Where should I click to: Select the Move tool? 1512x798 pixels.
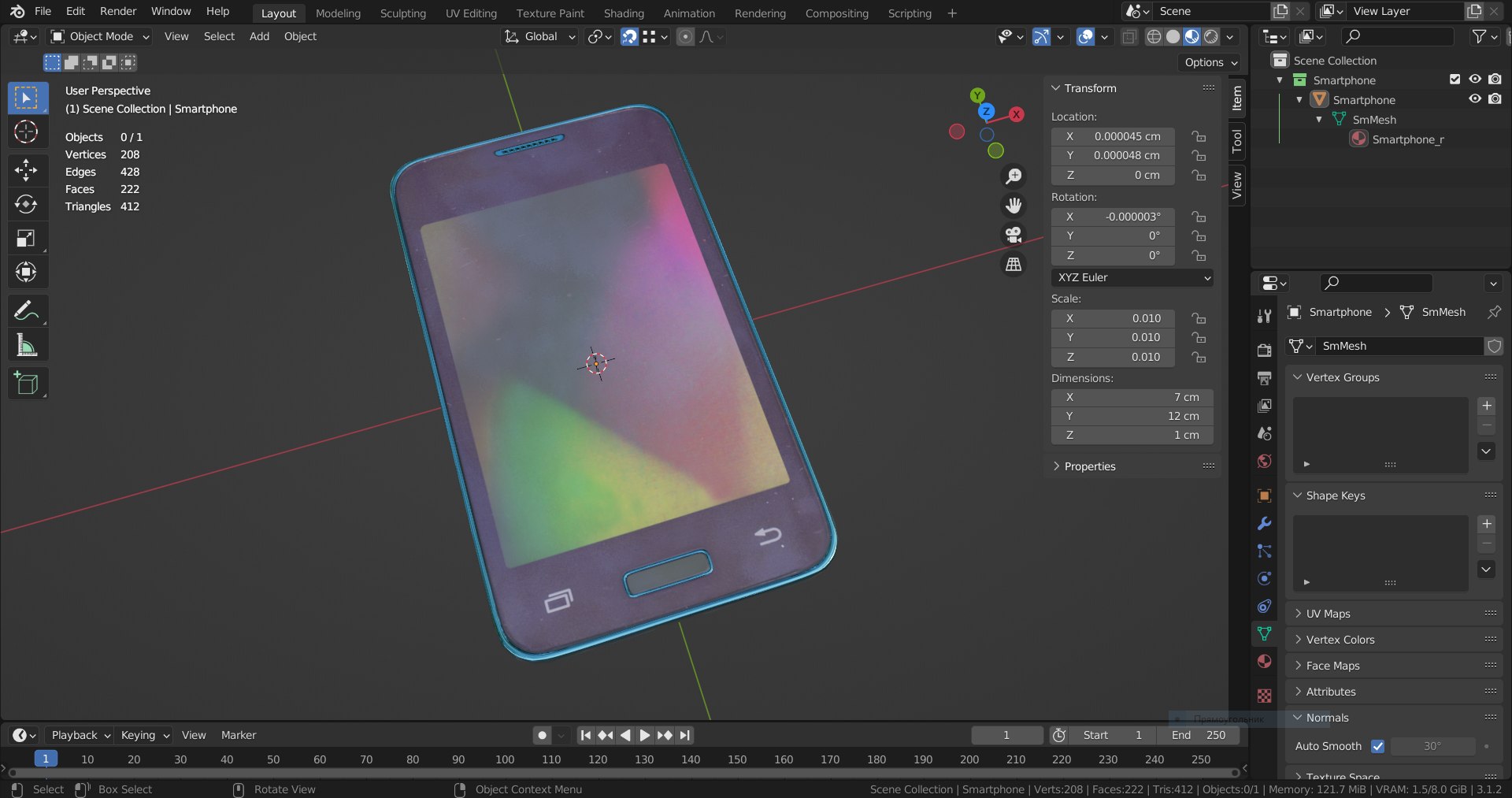click(x=26, y=169)
